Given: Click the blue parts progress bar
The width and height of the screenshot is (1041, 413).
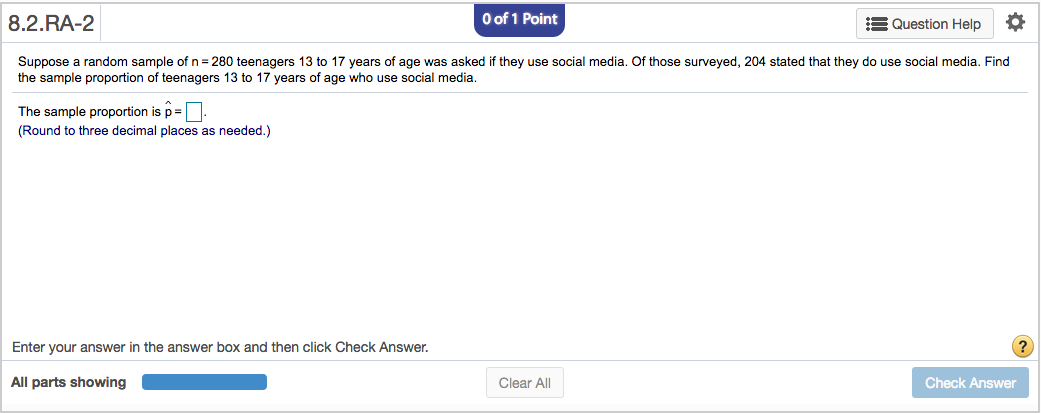Looking at the screenshot, I should tap(204, 382).
